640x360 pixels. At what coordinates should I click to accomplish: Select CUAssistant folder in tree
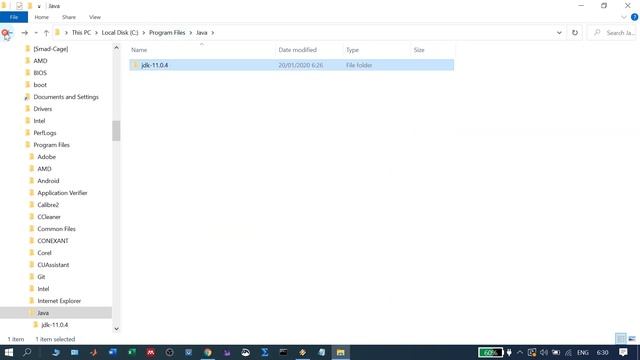pos(53,265)
